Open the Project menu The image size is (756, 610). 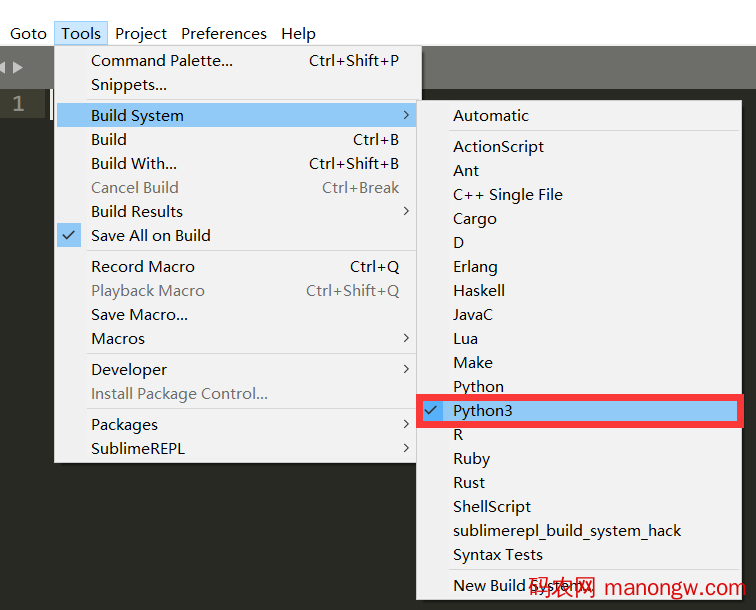[x=141, y=33]
